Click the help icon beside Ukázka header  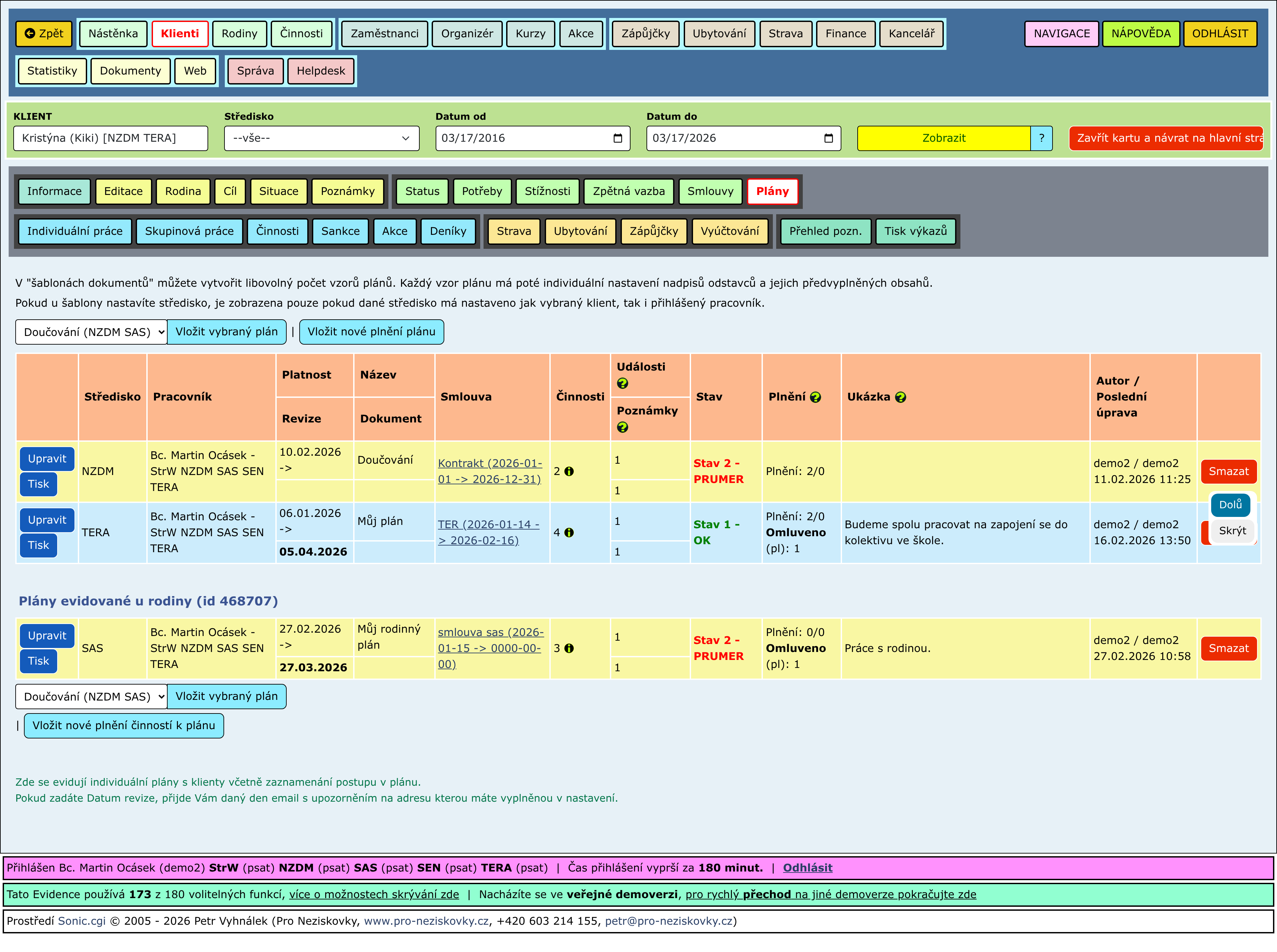900,397
